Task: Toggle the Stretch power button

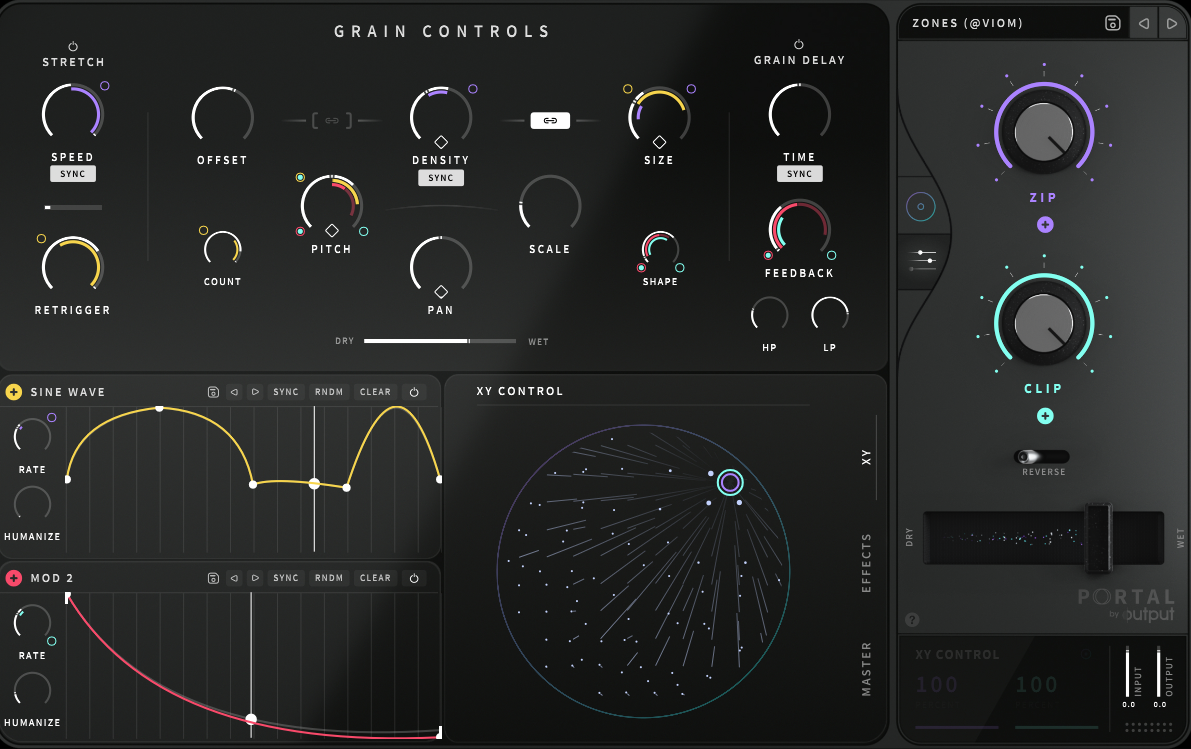Action: tap(73, 46)
